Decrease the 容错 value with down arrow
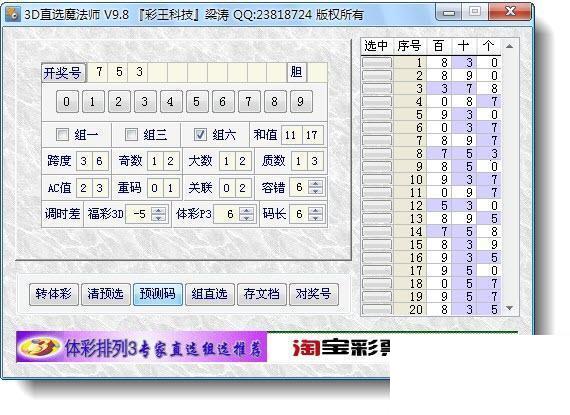This screenshot has width=570, height=415. point(316,191)
